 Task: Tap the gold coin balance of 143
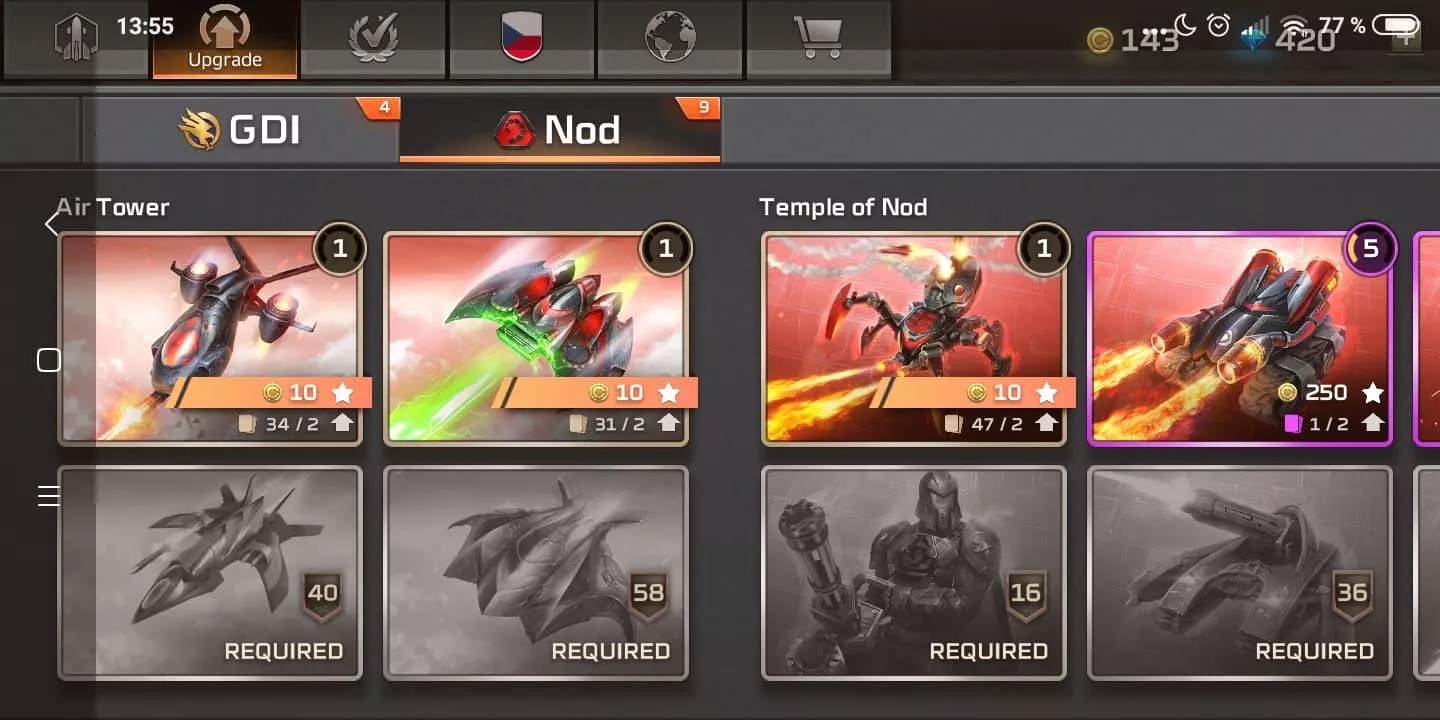(x=1133, y=41)
